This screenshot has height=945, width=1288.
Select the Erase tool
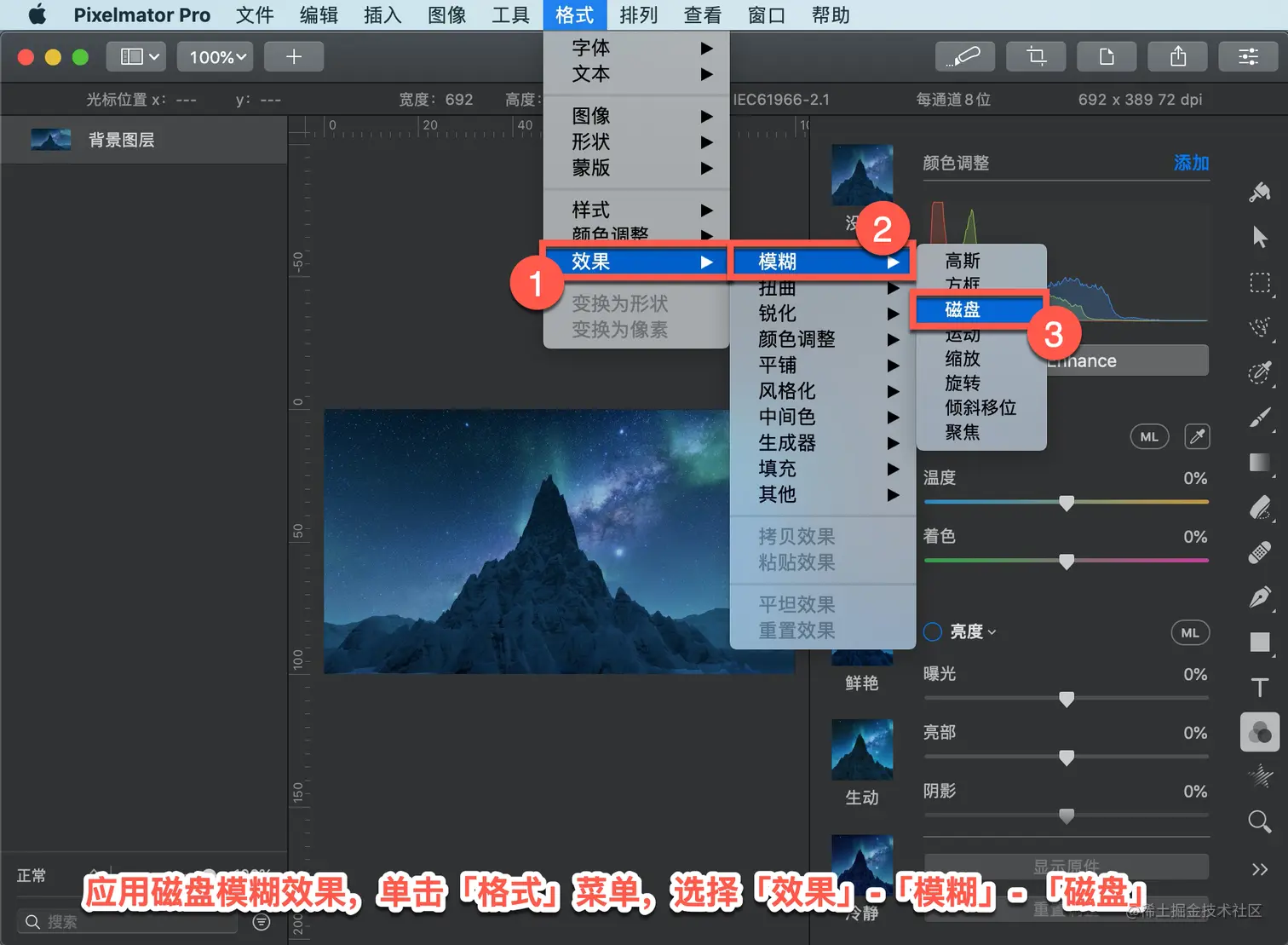[x=1260, y=508]
